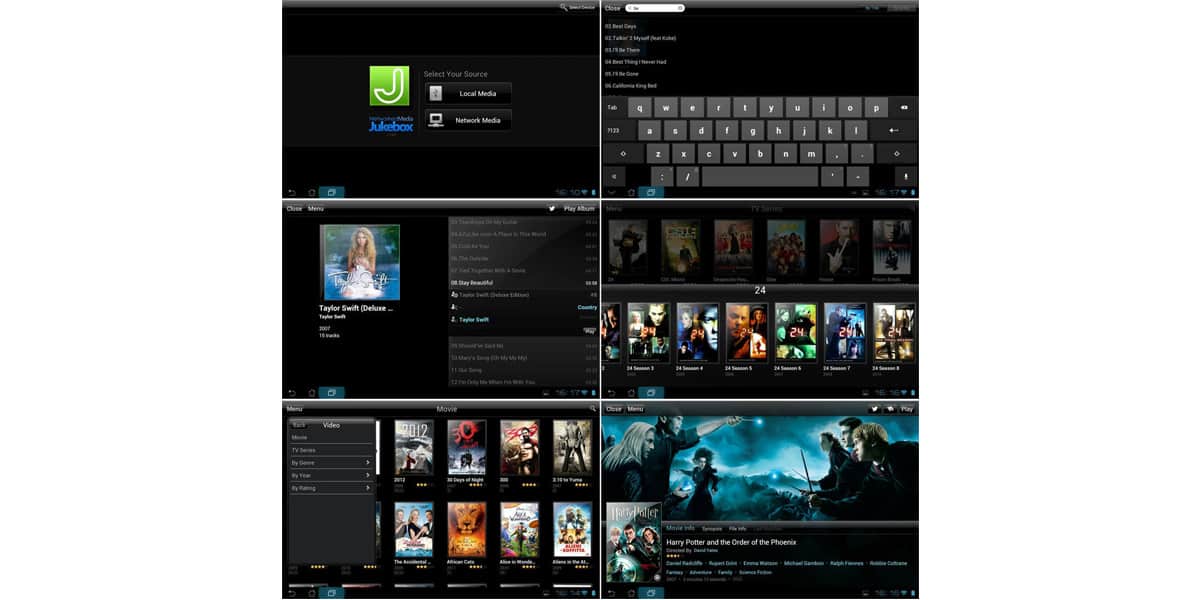The height and width of the screenshot is (600, 1200).
Task: Clear the search field with the X icon
Action: pyautogui.click(x=680, y=8)
